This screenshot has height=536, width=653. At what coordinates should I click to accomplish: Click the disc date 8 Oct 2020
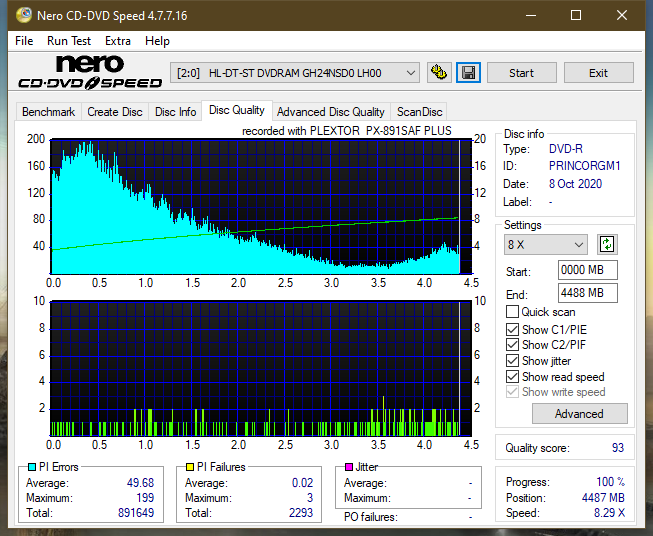[575, 184]
